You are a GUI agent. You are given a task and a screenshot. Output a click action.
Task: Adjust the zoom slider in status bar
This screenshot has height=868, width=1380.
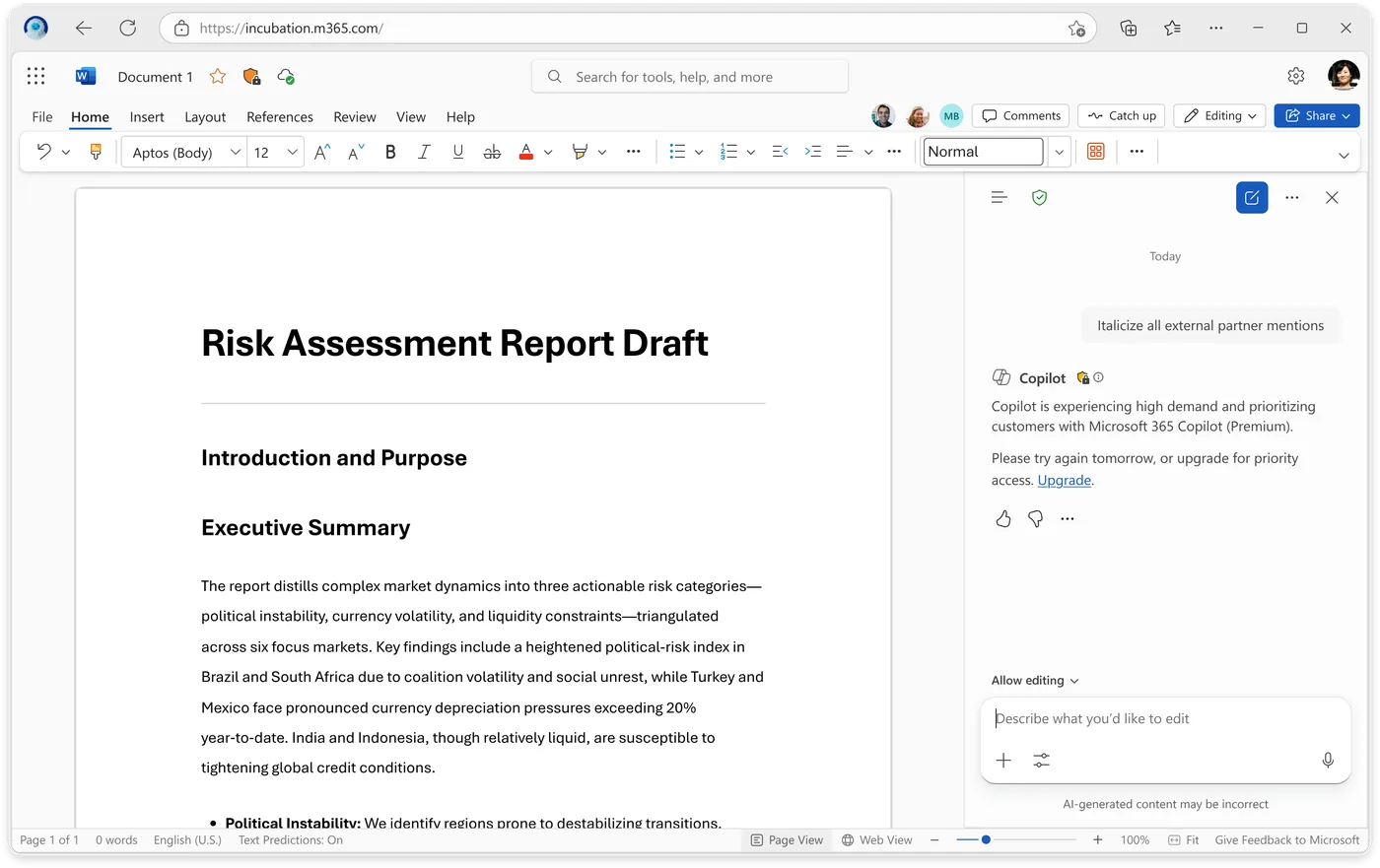click(x=986, y=840)
